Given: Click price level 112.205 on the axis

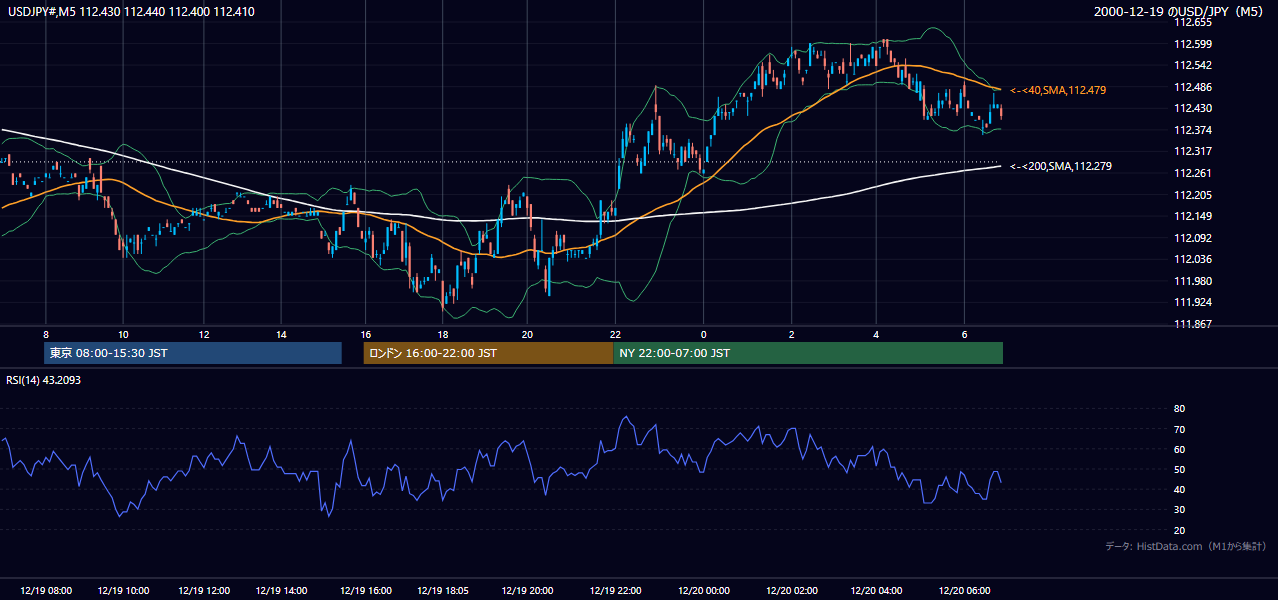Looking at the screenshot, I should [1192, 195].
